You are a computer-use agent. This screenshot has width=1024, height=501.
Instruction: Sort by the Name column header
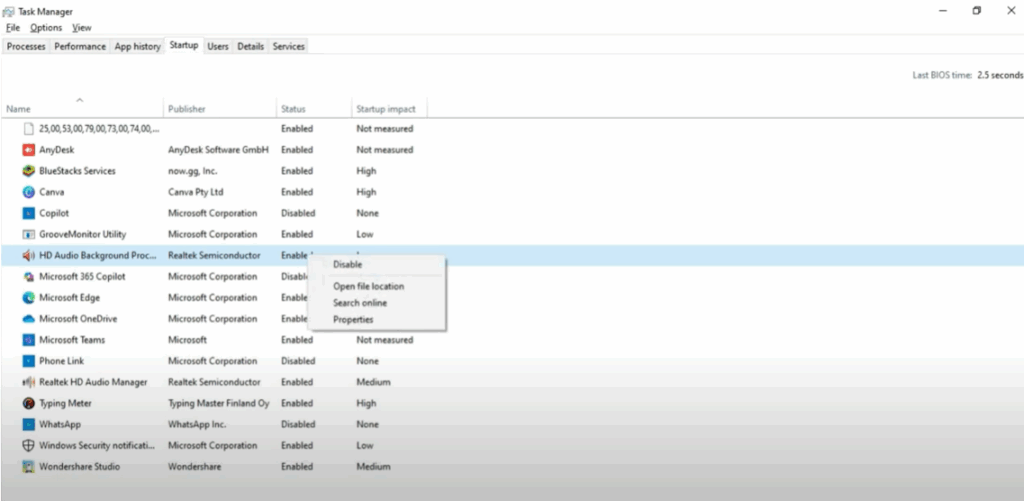18,109
